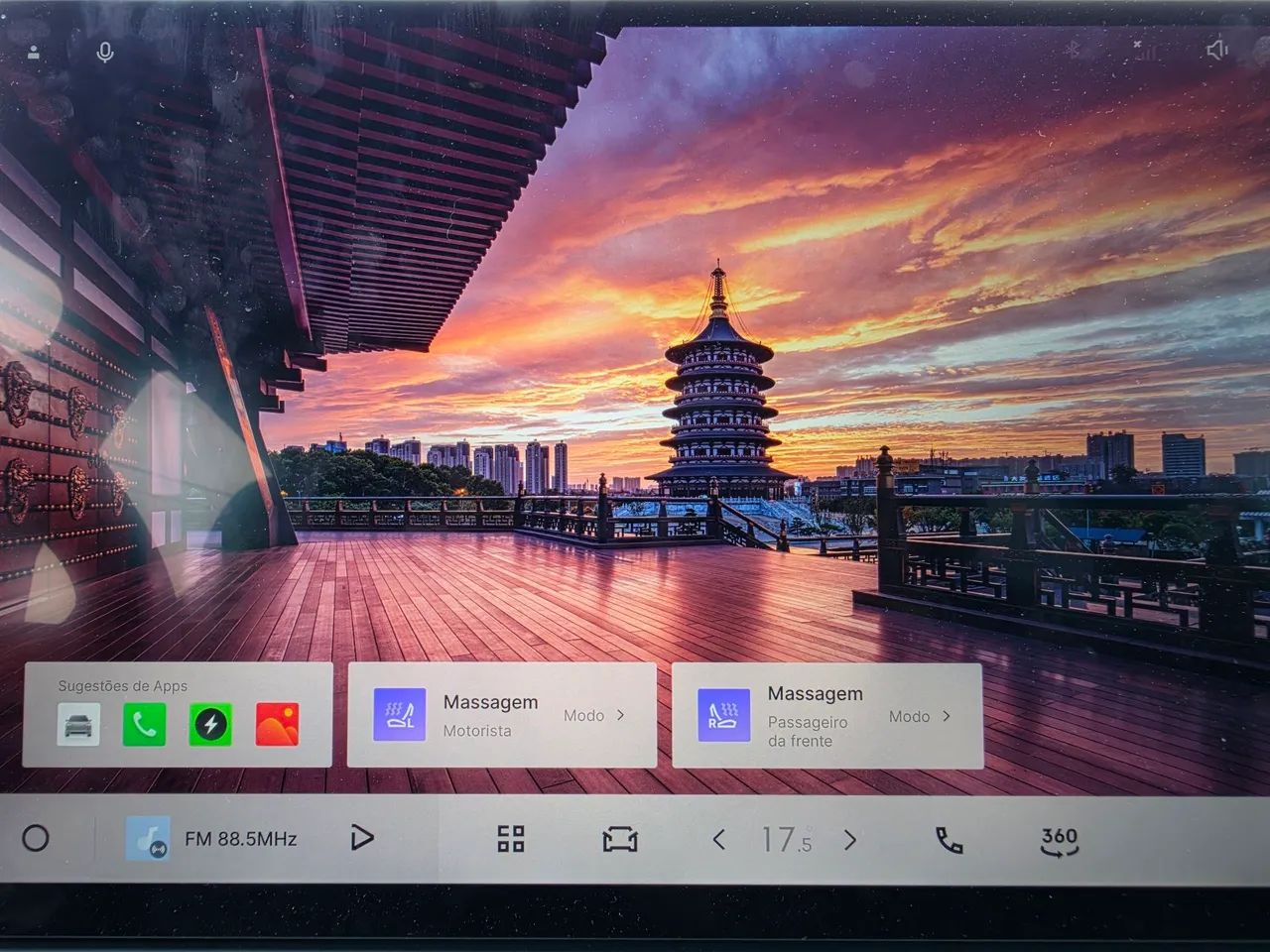Viewport: 1270px width, 952px height.
Task: Open the green charging bolt app
Action: [210, 724]
